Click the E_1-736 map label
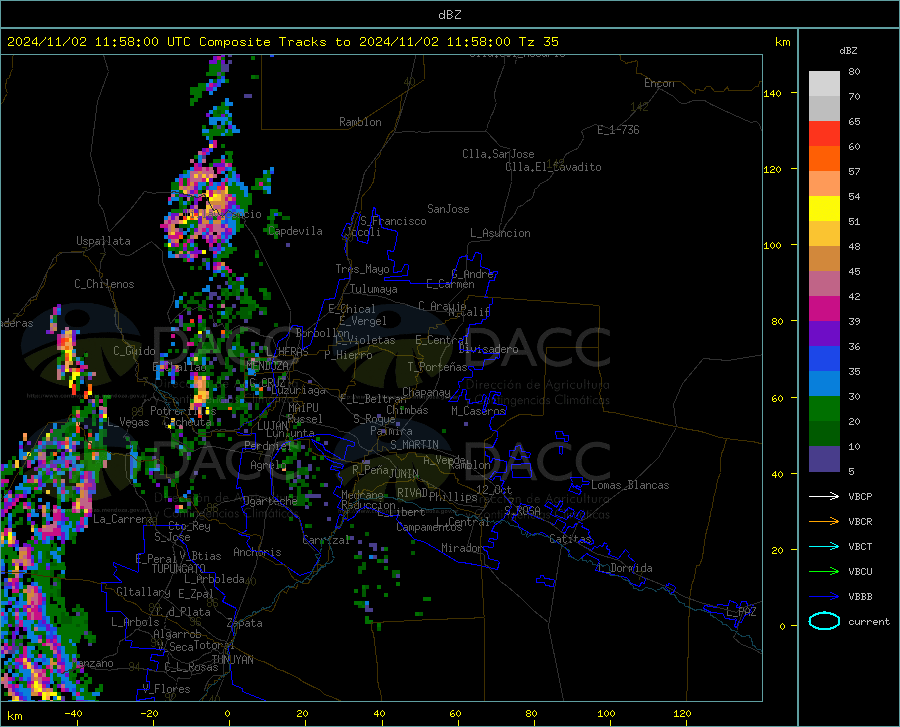This screenshot has height=727, width=900. pyautogui.click(x=618, y=130)
